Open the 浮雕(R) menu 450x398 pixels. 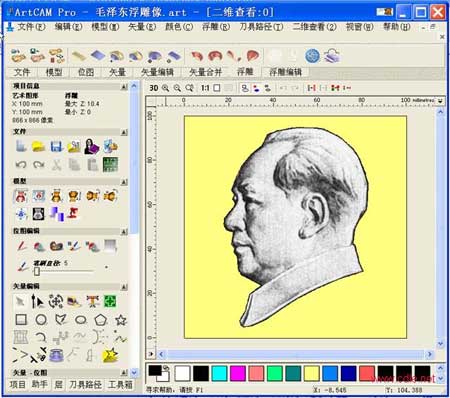pyautogui.click(x=215, y=27)
